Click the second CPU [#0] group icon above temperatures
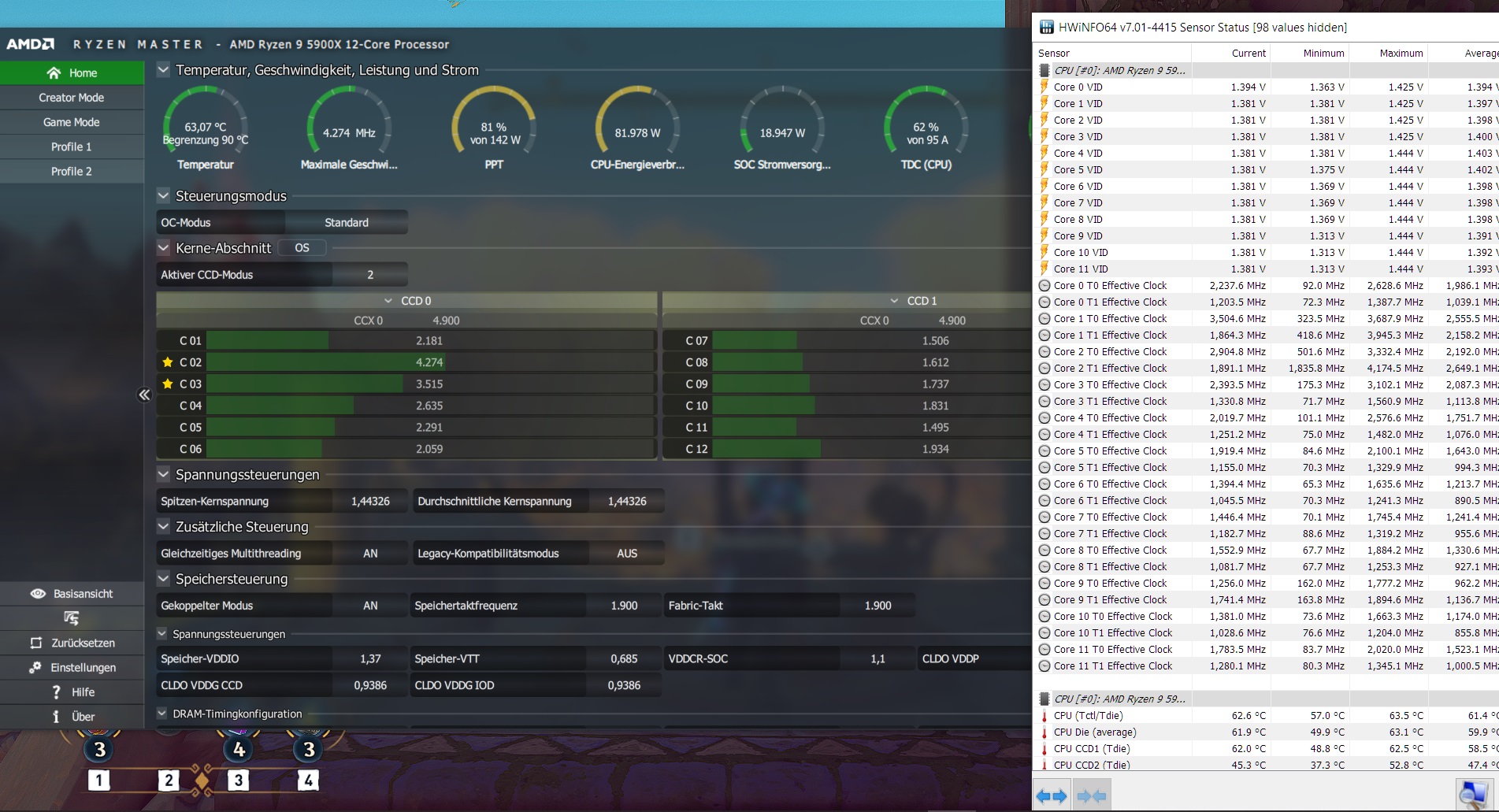 pyautogui.click(x=1044, y=699)
